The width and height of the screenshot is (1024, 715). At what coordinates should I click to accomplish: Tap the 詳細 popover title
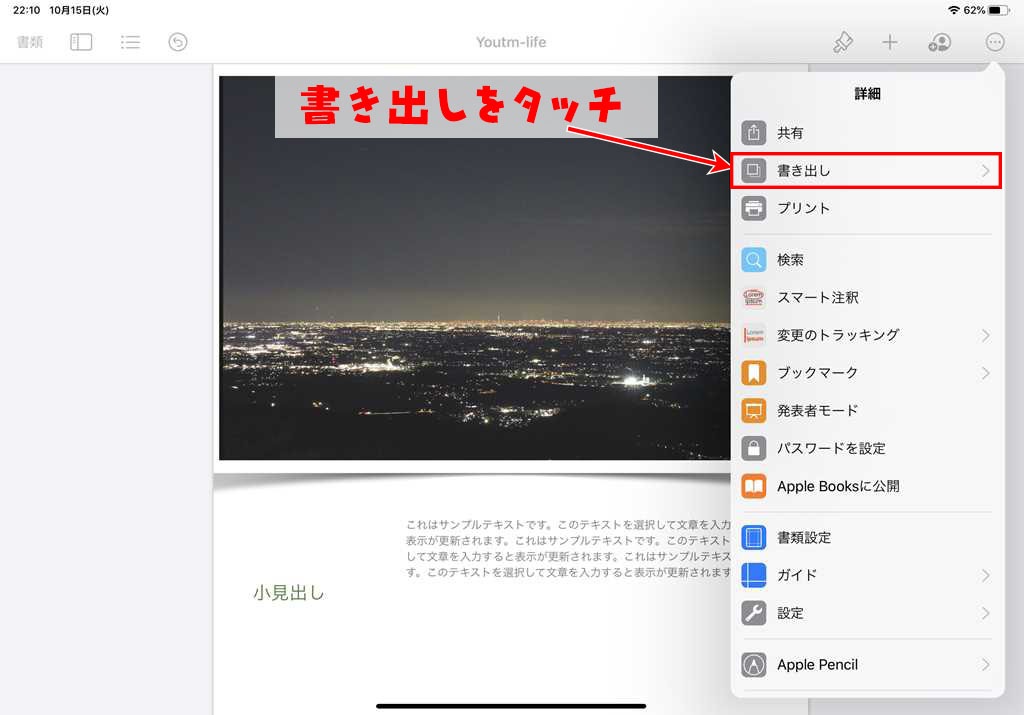pyautogui.click(x=867, y=94)
